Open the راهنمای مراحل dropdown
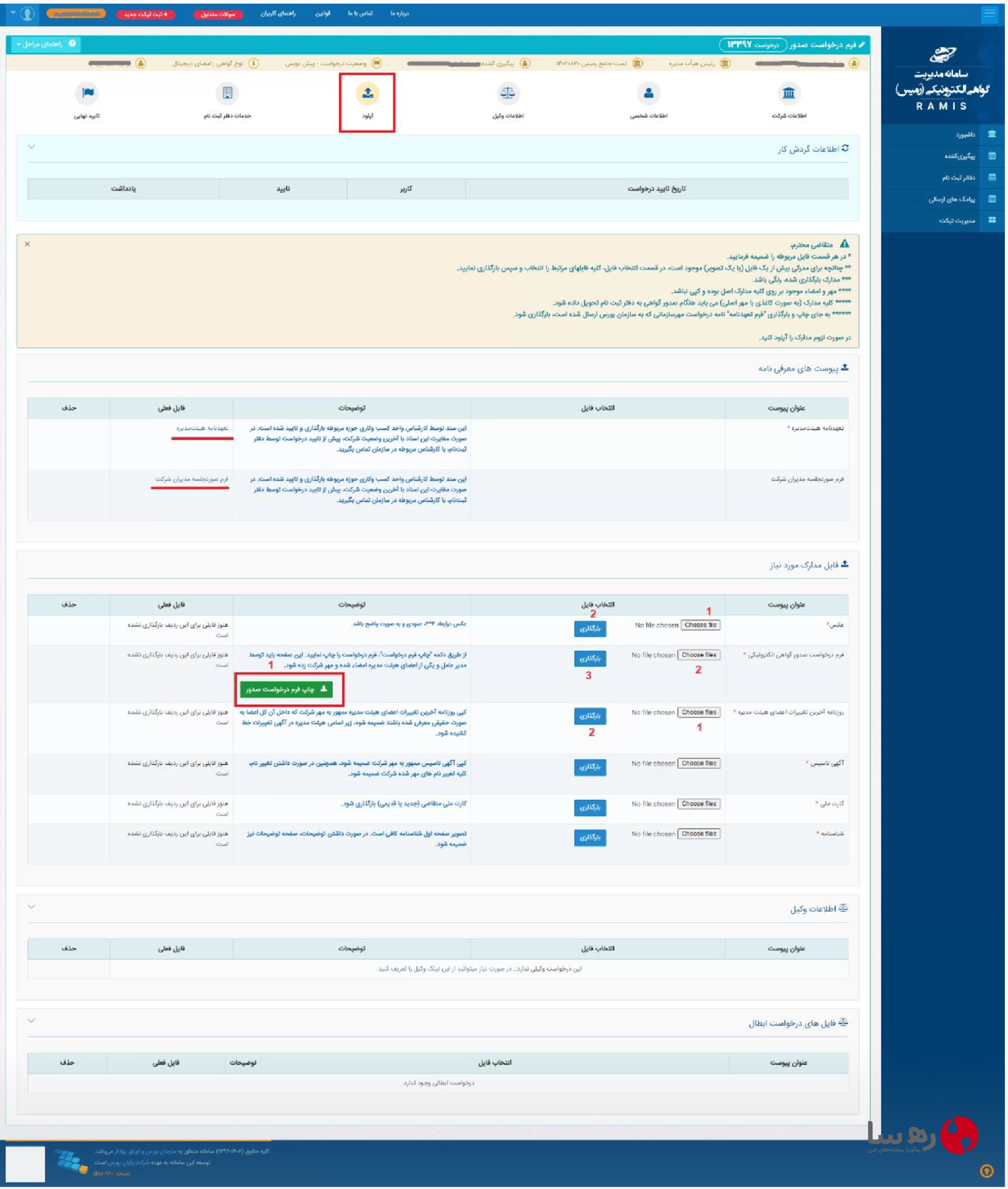1008x1189 pixels. pos(46,44)
